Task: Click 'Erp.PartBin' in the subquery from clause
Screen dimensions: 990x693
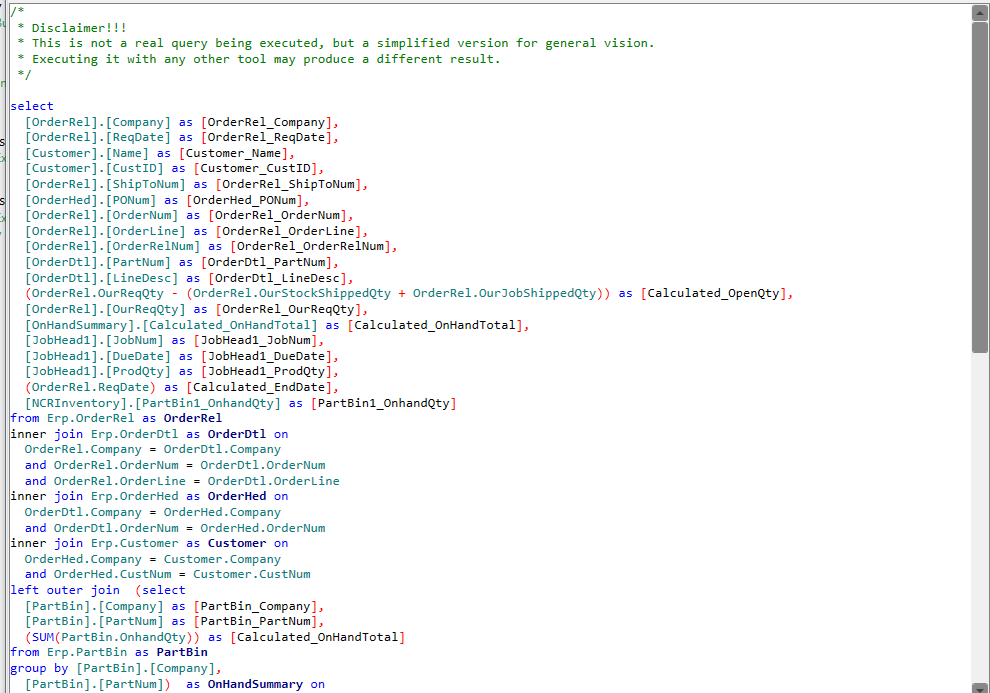Action: tap(87, 652)
